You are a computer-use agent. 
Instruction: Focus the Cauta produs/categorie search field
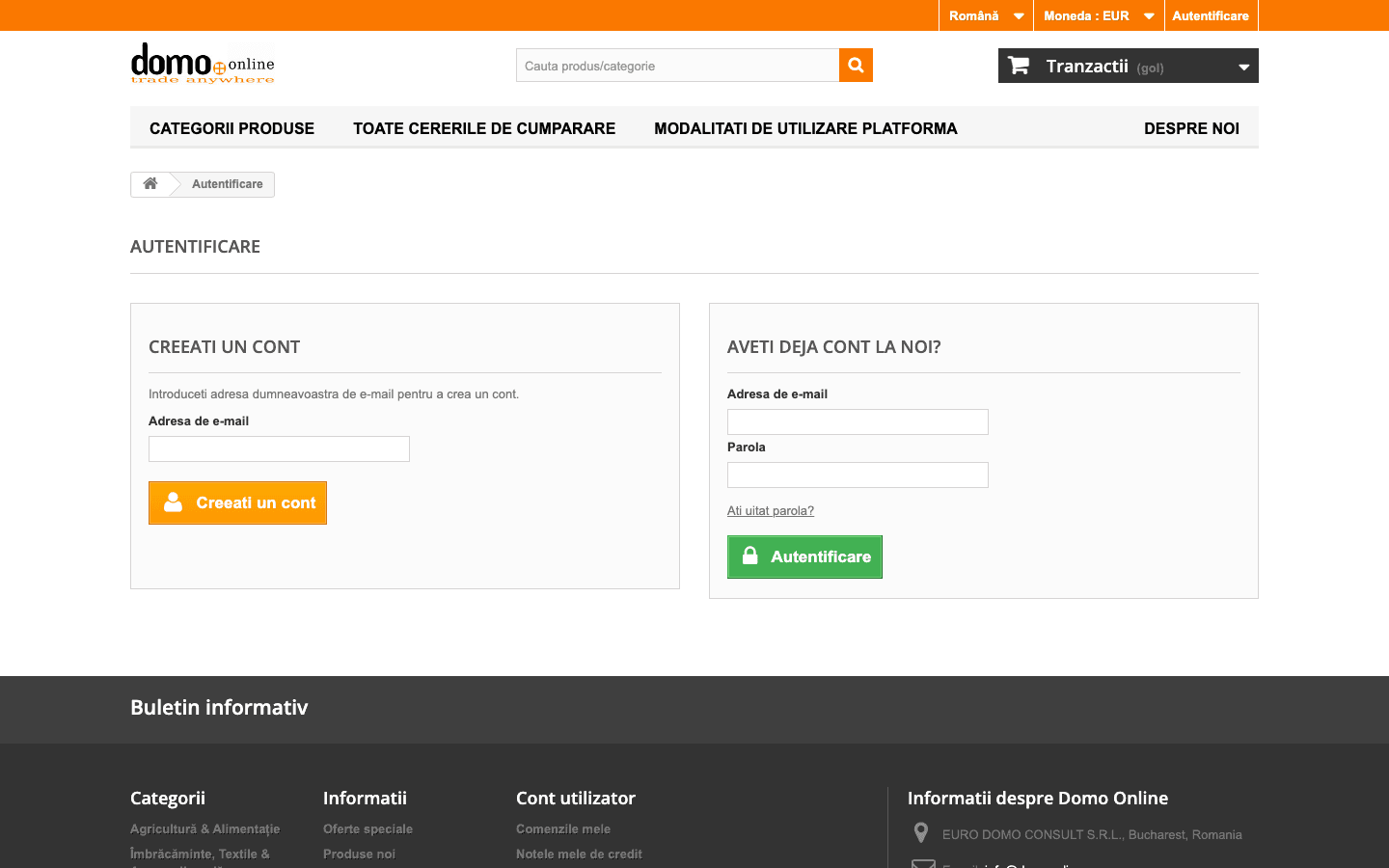click(677, 66)
